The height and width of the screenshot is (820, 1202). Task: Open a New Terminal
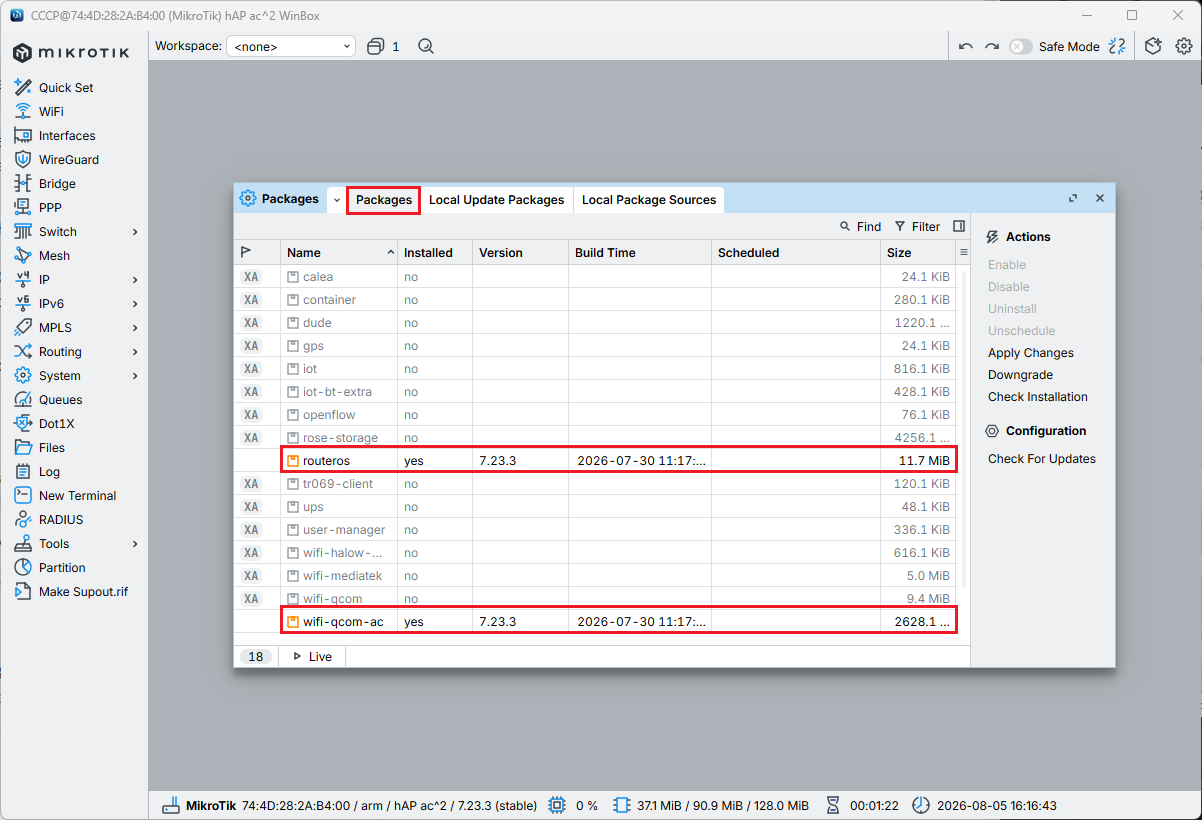pyautogui.click(x=77, y=496)
